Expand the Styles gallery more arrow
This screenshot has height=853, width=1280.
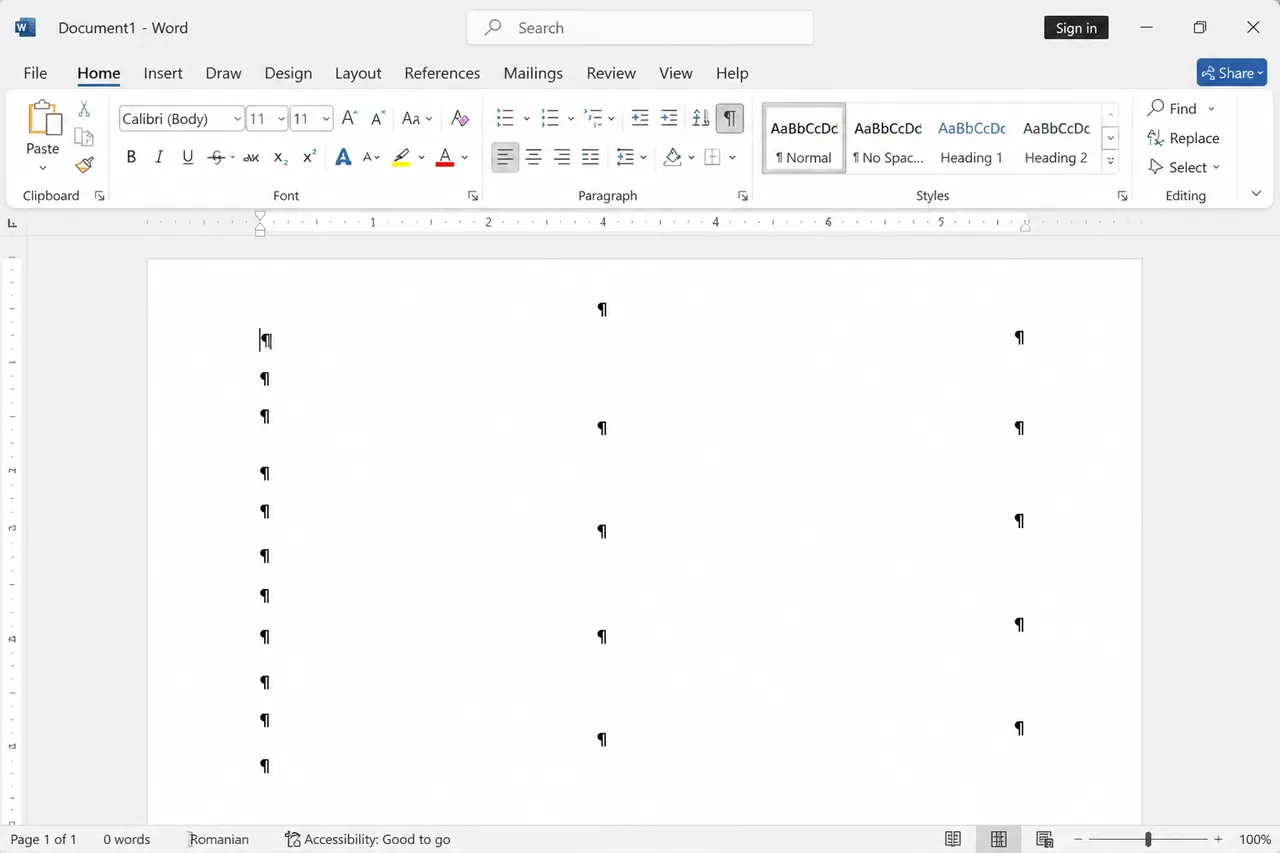(1111, 161)
